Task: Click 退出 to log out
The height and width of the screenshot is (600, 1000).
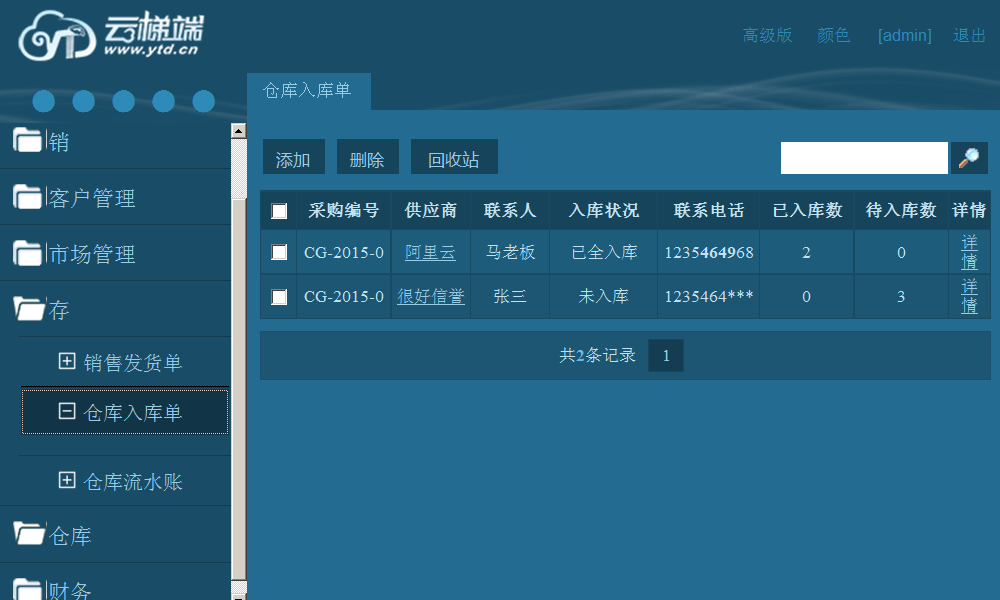Action: [x=969, y=35]
